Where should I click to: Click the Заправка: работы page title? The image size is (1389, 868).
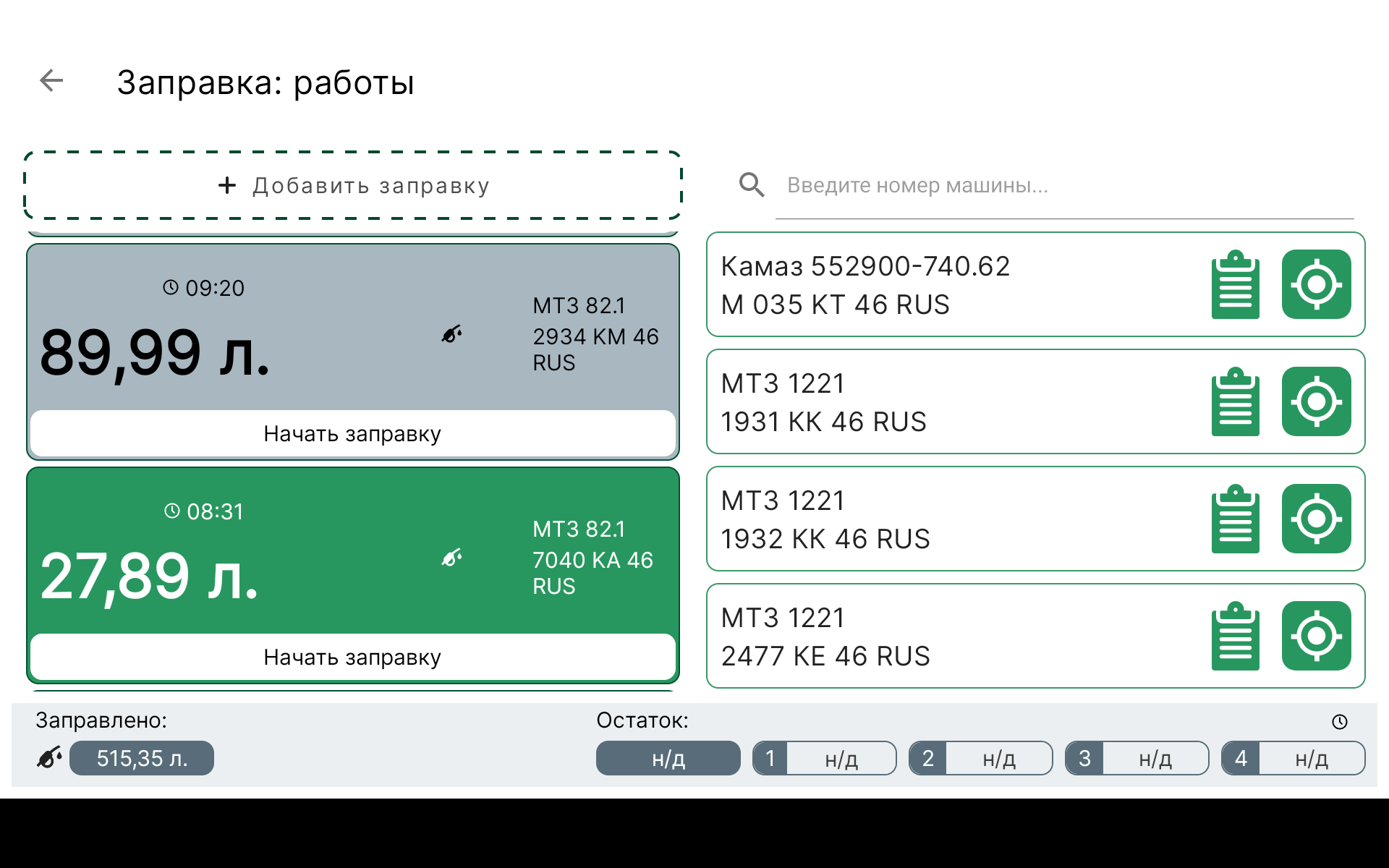[266, 82]
